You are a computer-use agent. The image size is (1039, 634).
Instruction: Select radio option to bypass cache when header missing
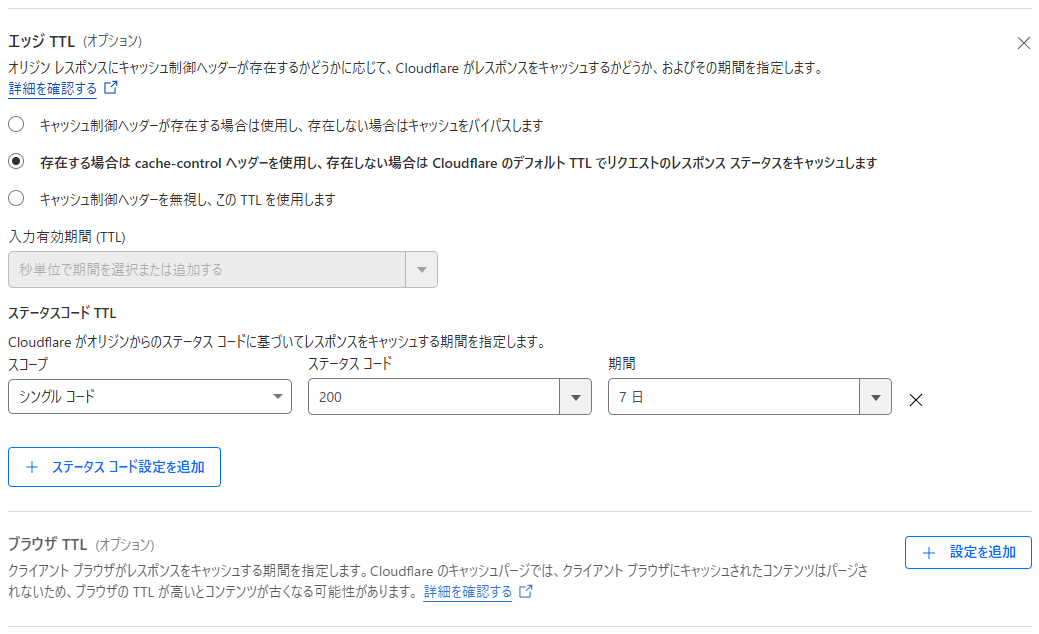[x=16, y=125]
